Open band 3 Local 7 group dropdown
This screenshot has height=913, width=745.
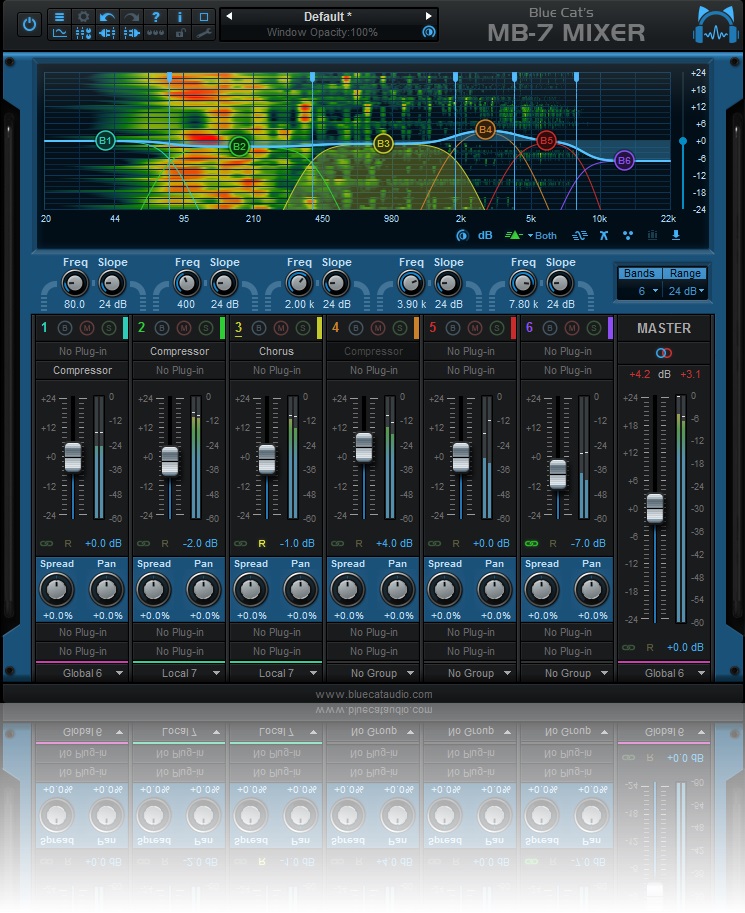(x=276, y=673)
